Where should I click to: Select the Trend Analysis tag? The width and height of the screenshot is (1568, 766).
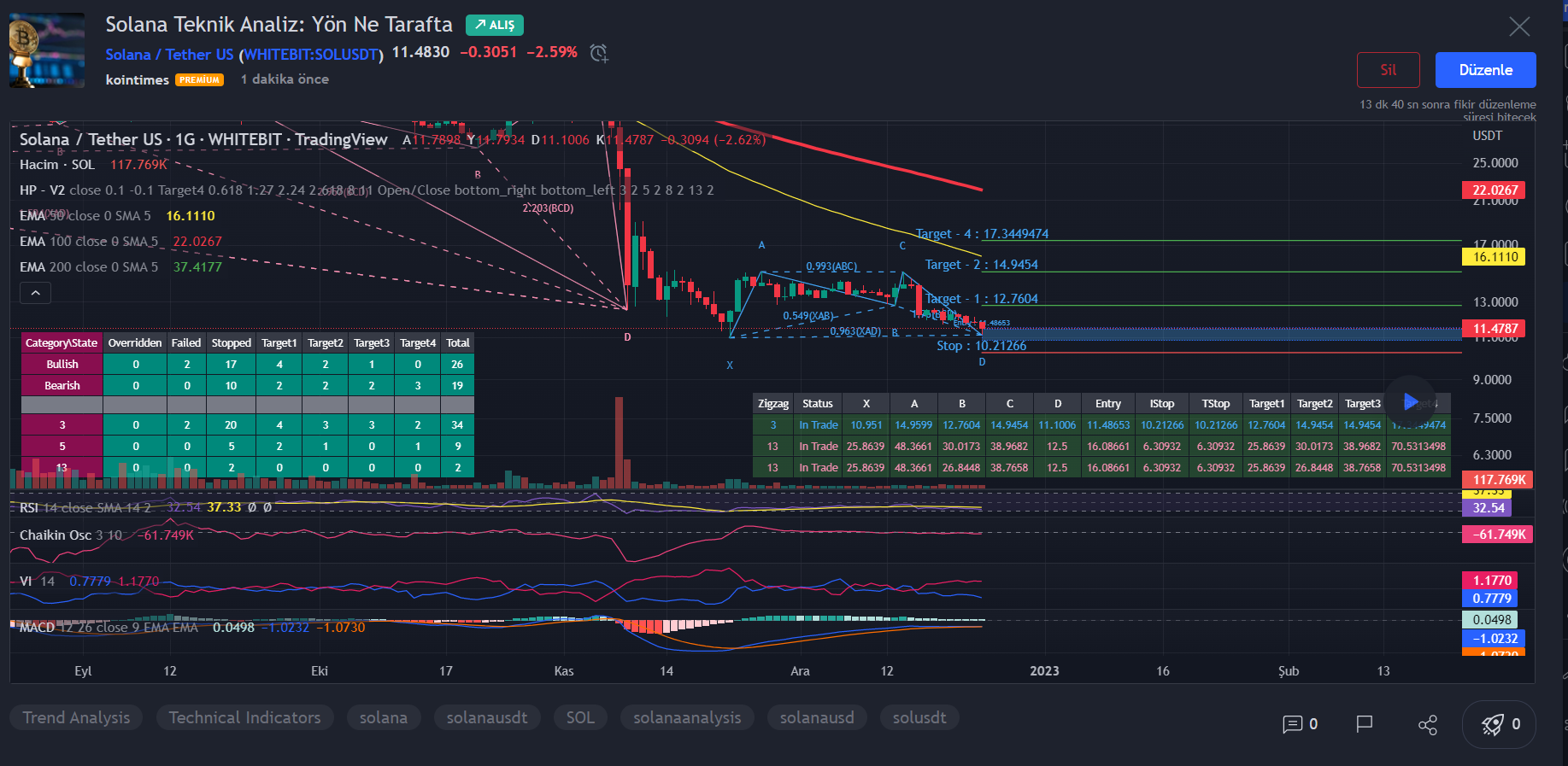pos(76,717)
